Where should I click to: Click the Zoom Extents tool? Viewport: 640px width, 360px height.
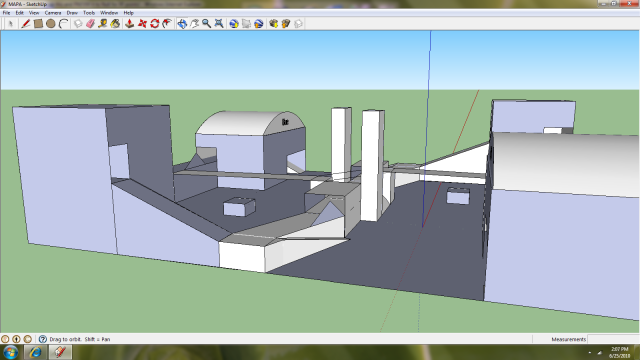(219, 24)
